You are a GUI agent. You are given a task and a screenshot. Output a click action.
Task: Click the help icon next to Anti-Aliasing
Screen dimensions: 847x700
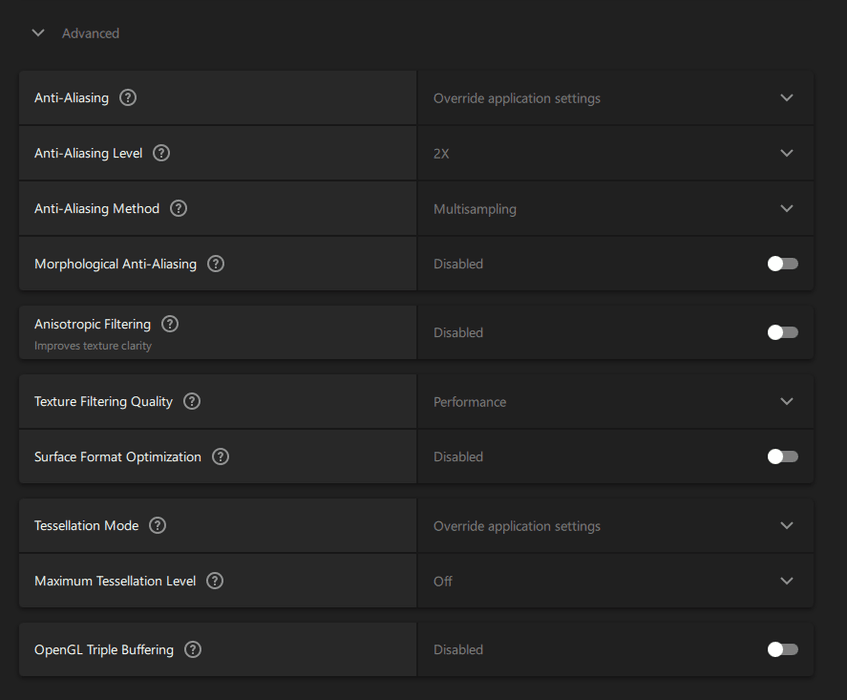click(x=128, y=98)
